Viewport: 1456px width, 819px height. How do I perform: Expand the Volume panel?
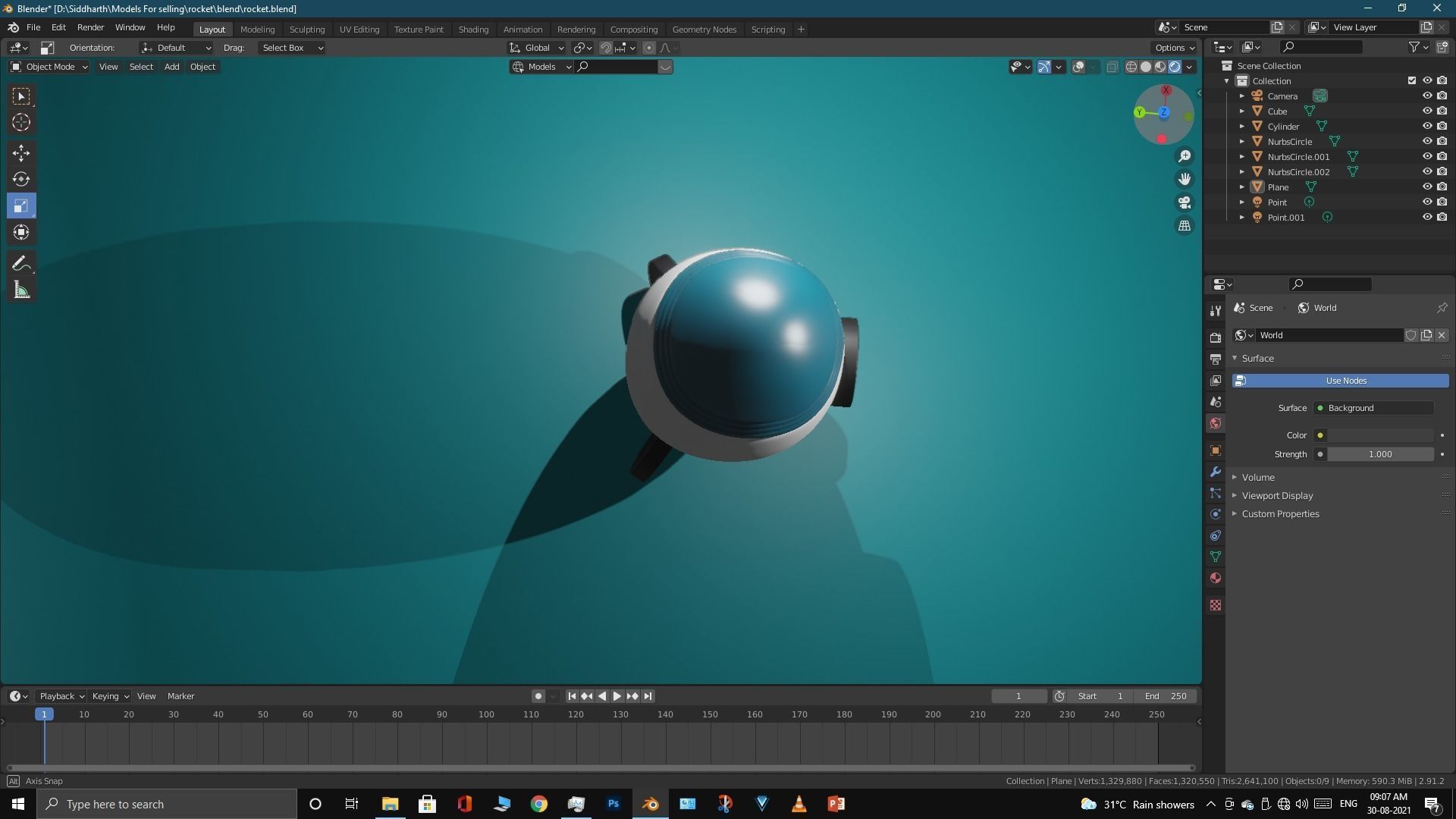click(1257, 477)
